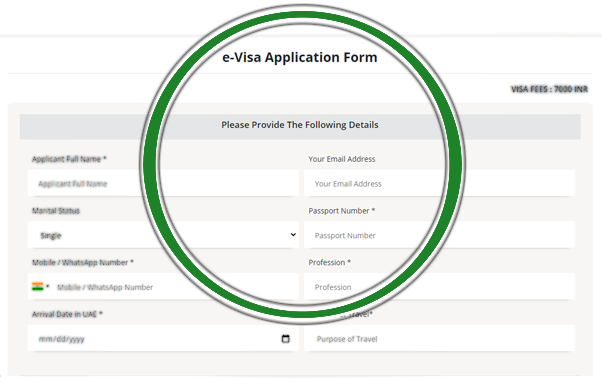Open the country code dropdown arrow beside flag

coord(48,286)
